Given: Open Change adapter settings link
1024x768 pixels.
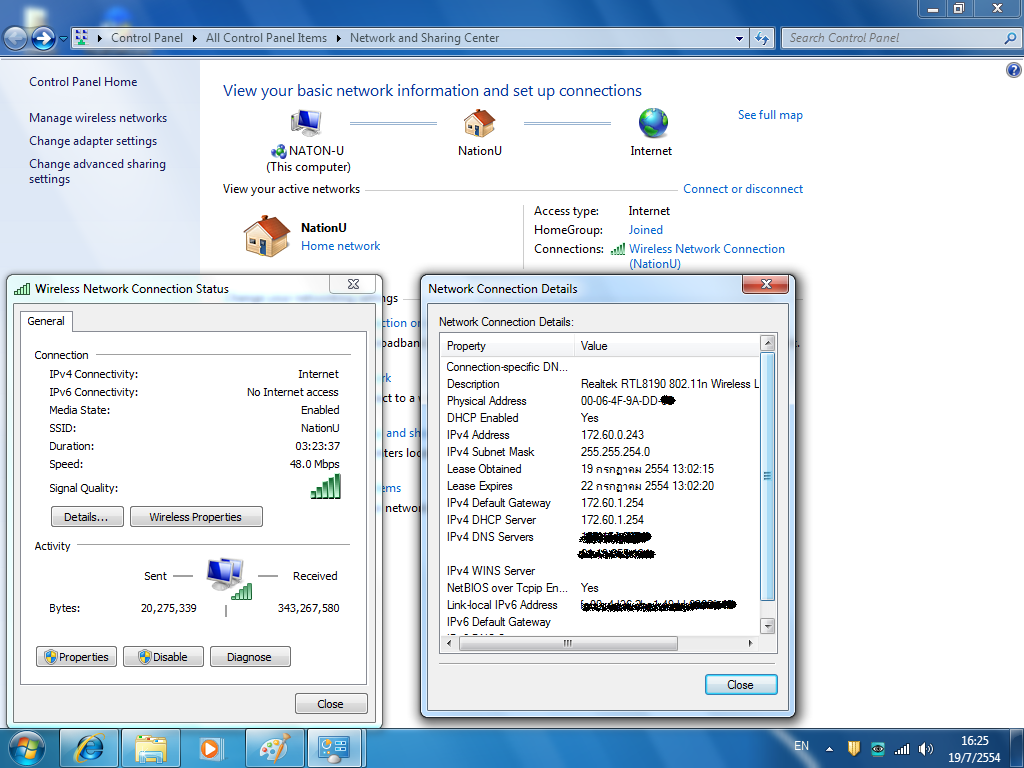Looking at the screenshot, I should tap(93, 141).
